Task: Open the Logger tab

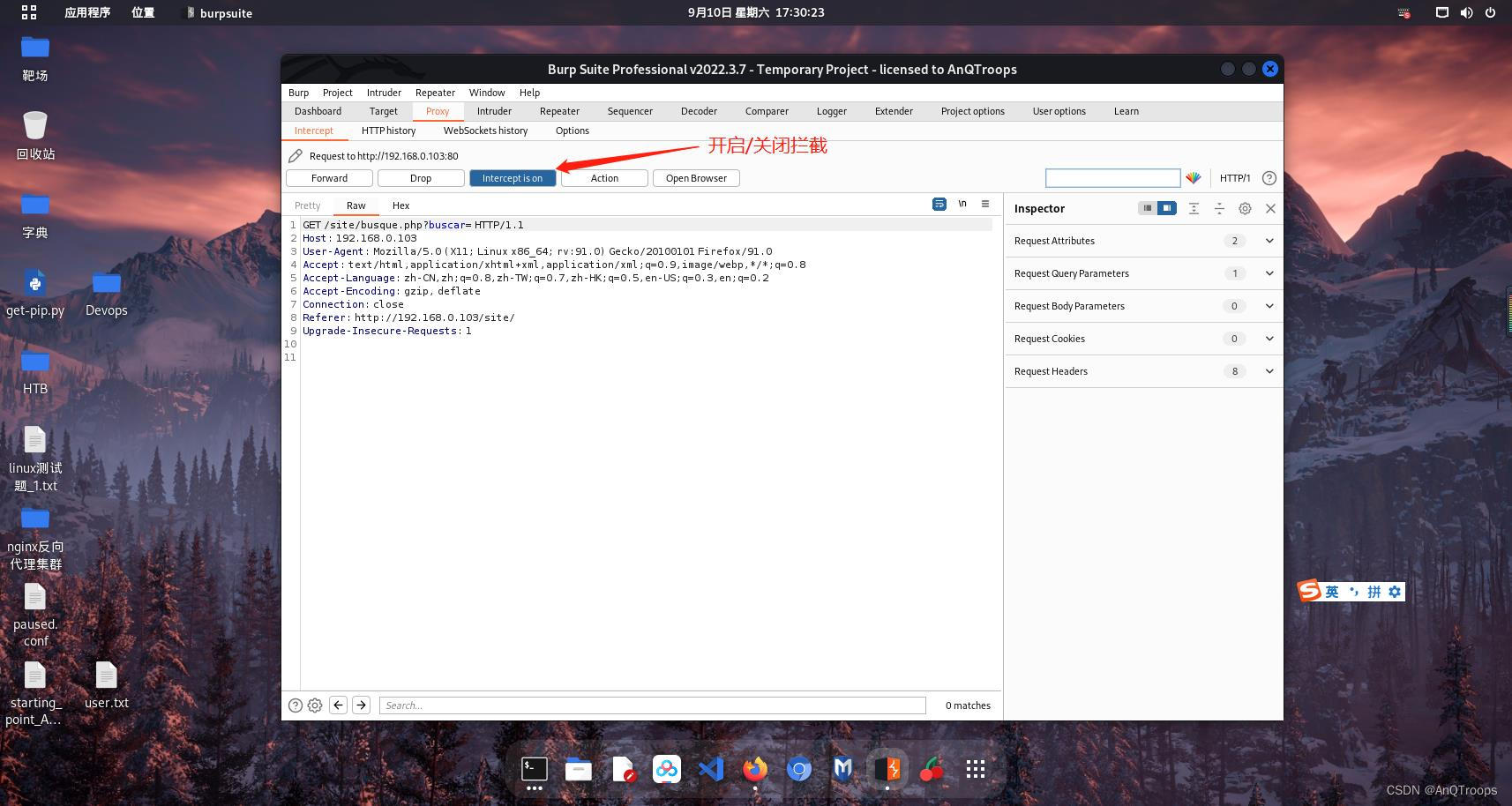Action: [831, 111]
